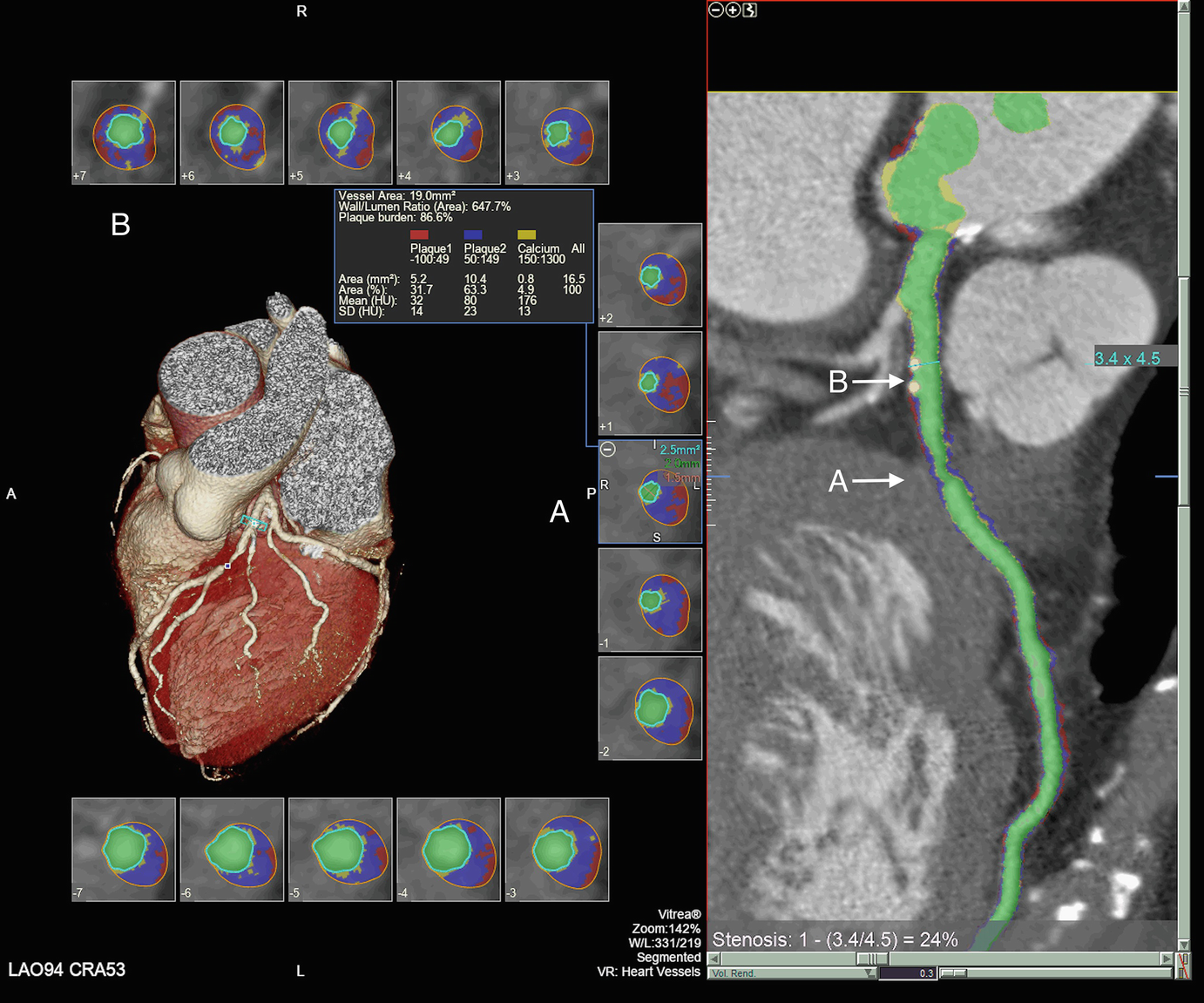Open the Vol. Rend. rendering mode dropdown
Viewport: 1204px width, 1003px height.
coord(869,973)
